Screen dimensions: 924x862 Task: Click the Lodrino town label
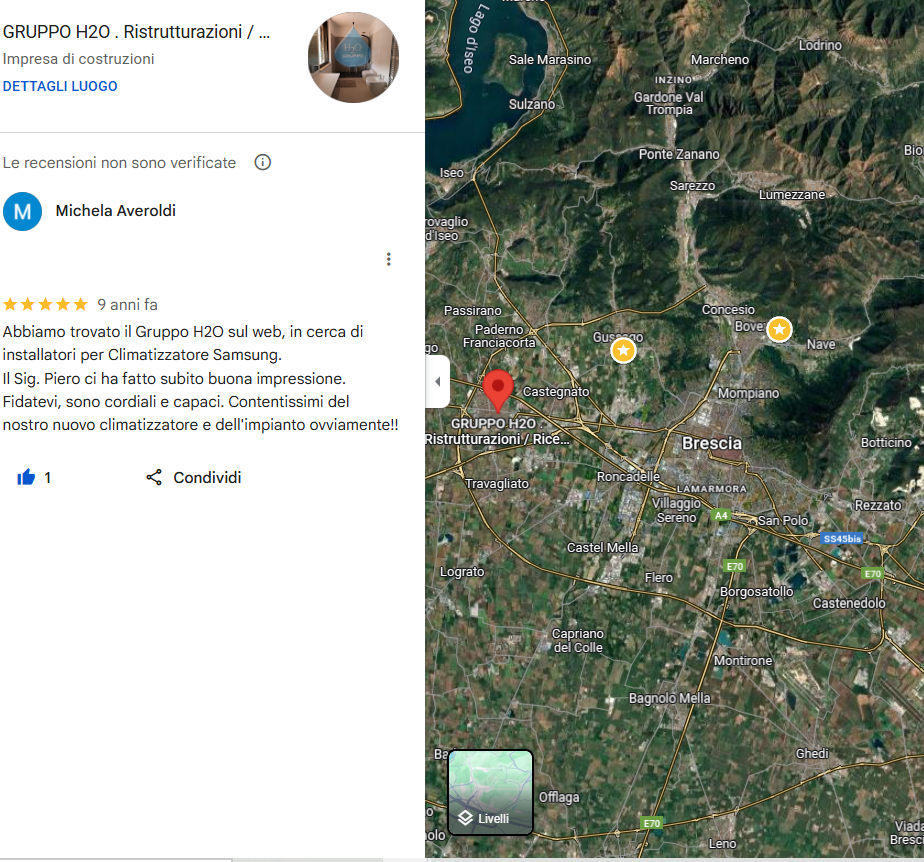820,45
